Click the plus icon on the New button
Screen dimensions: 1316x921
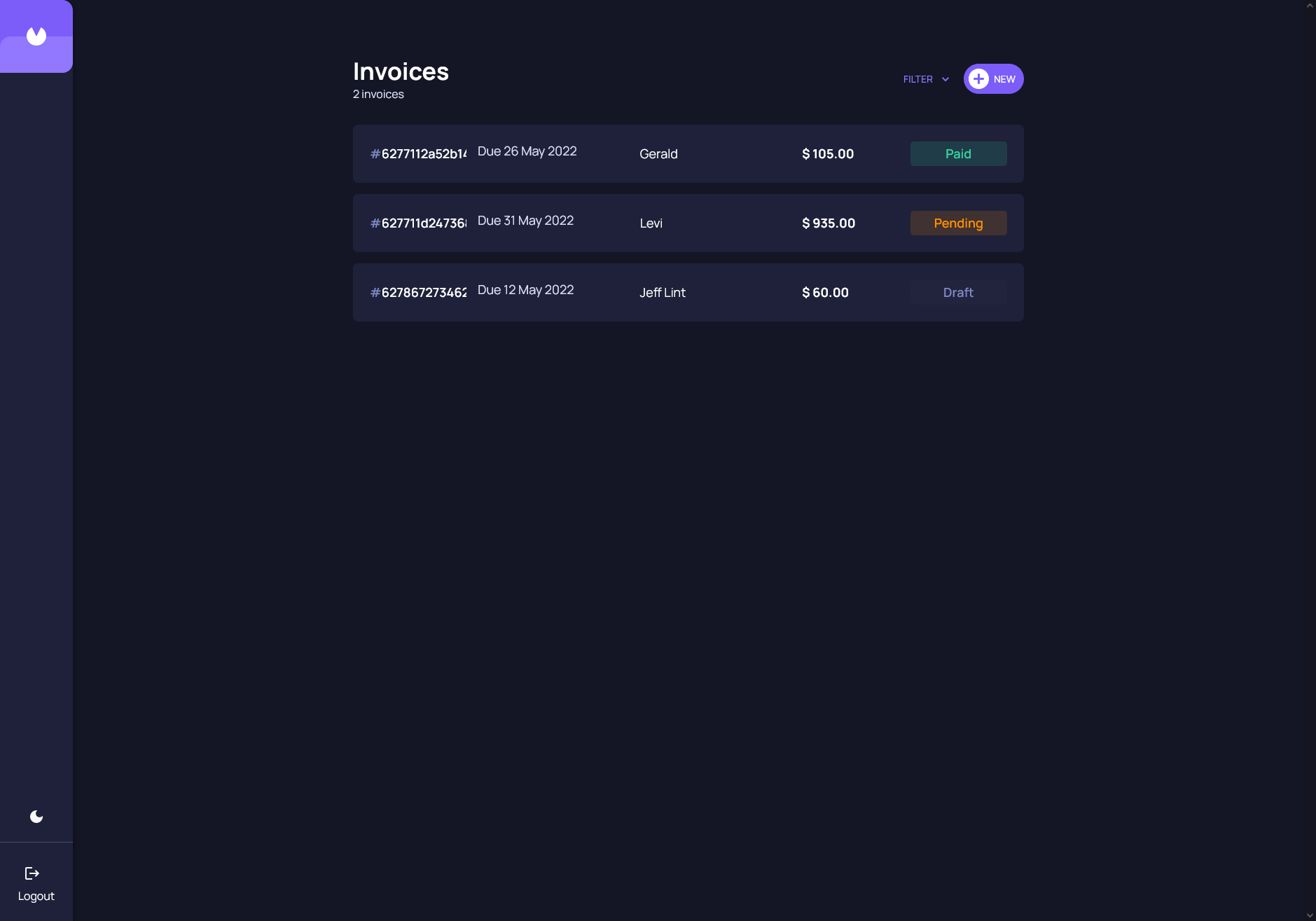point(978,79)
